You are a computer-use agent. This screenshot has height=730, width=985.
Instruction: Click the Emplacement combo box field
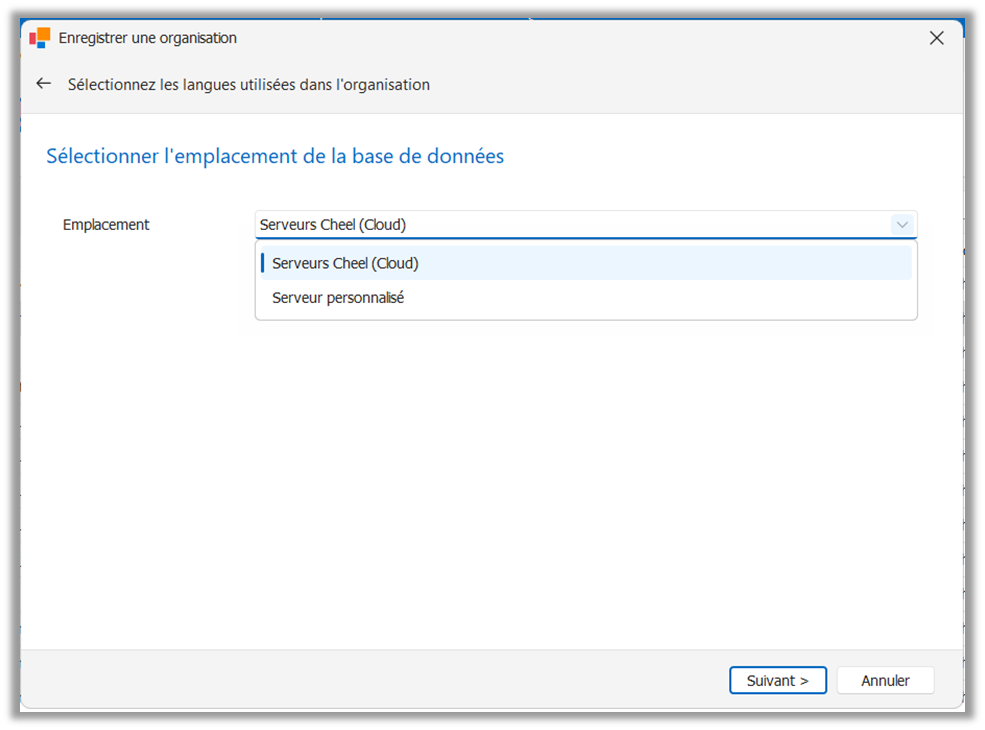[x=586, y=225]
